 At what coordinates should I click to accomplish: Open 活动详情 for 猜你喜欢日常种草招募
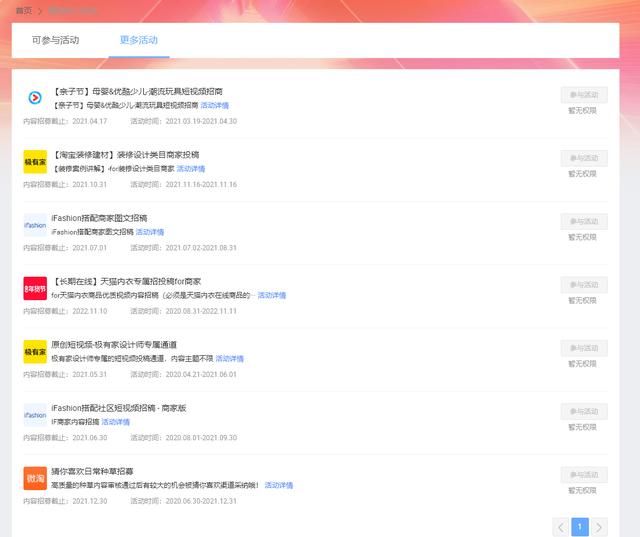(279, 485)
